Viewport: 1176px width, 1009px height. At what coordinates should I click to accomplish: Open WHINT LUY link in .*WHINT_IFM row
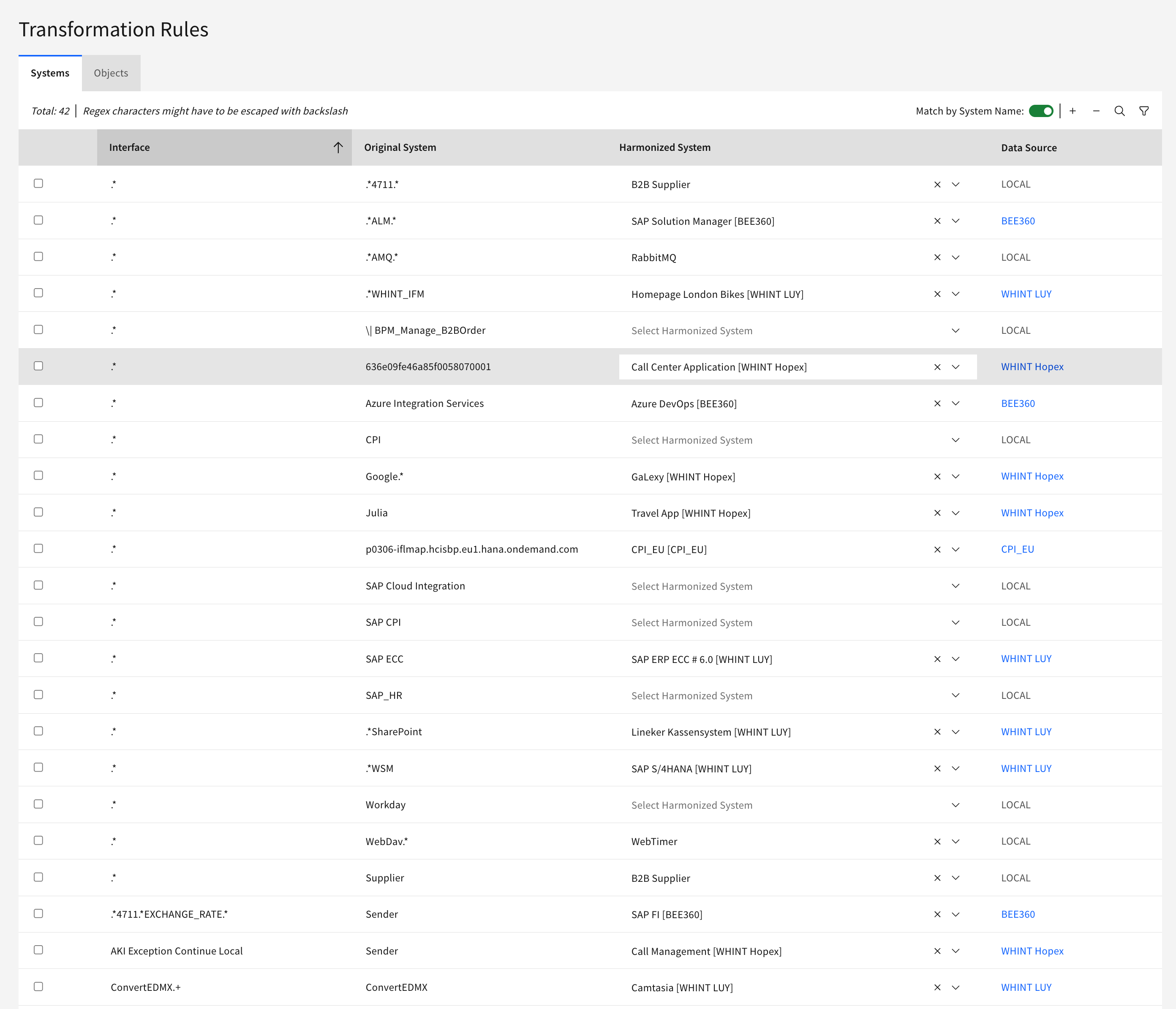click(1026, 294)
